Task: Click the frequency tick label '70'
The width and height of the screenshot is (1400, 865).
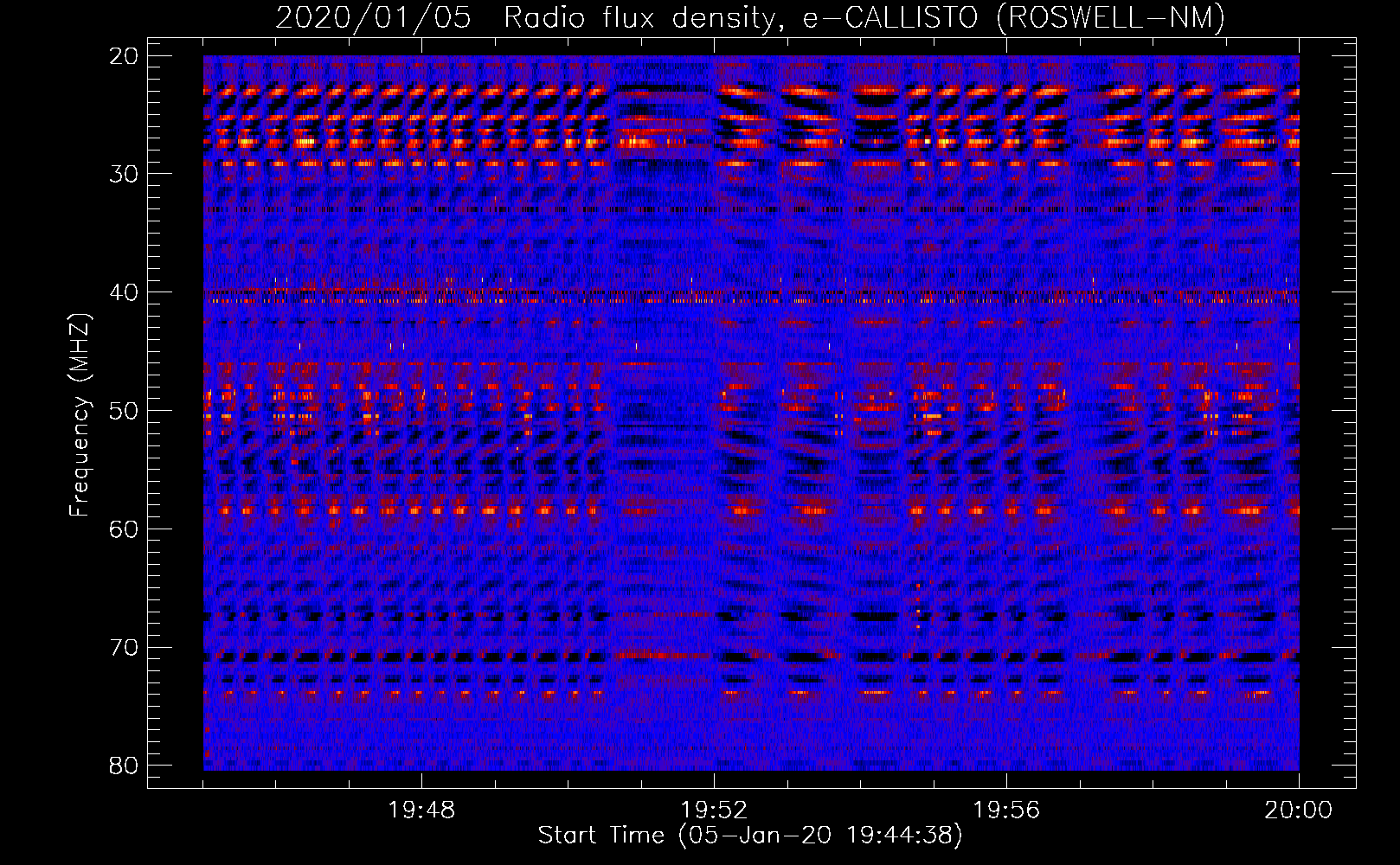Action: 125,647
